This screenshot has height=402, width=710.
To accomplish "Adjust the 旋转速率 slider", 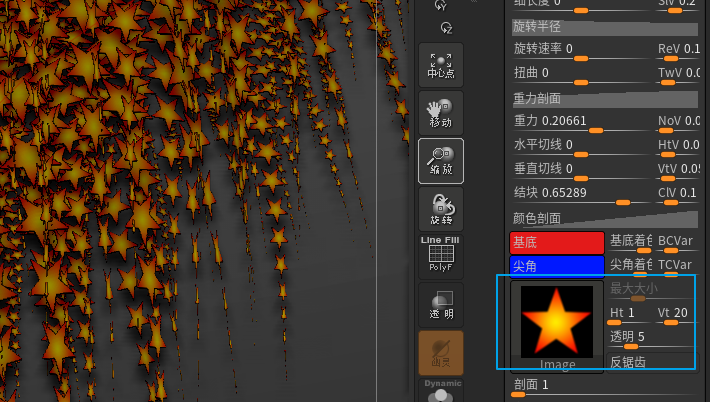I will tap(582, 51).
